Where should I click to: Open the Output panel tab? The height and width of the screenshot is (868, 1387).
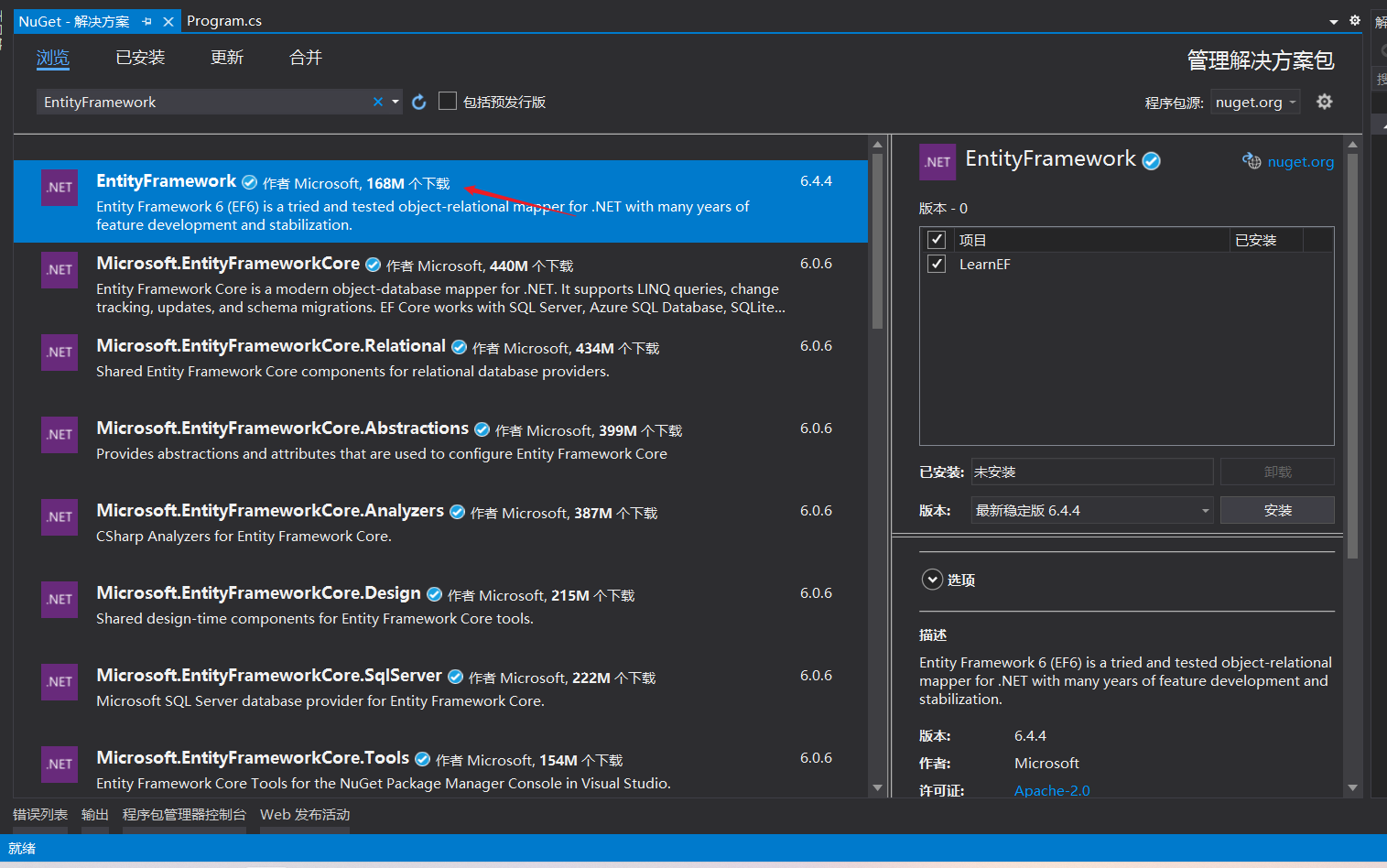click(95, 814)
